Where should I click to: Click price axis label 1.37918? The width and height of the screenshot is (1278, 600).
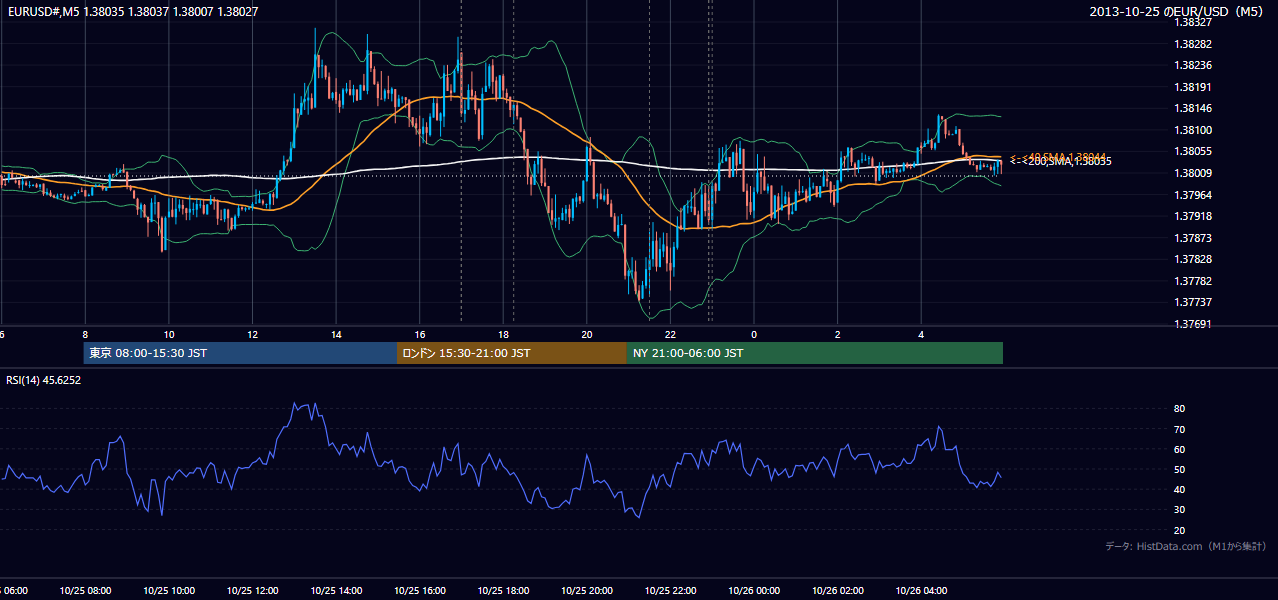pos(1193,216)
